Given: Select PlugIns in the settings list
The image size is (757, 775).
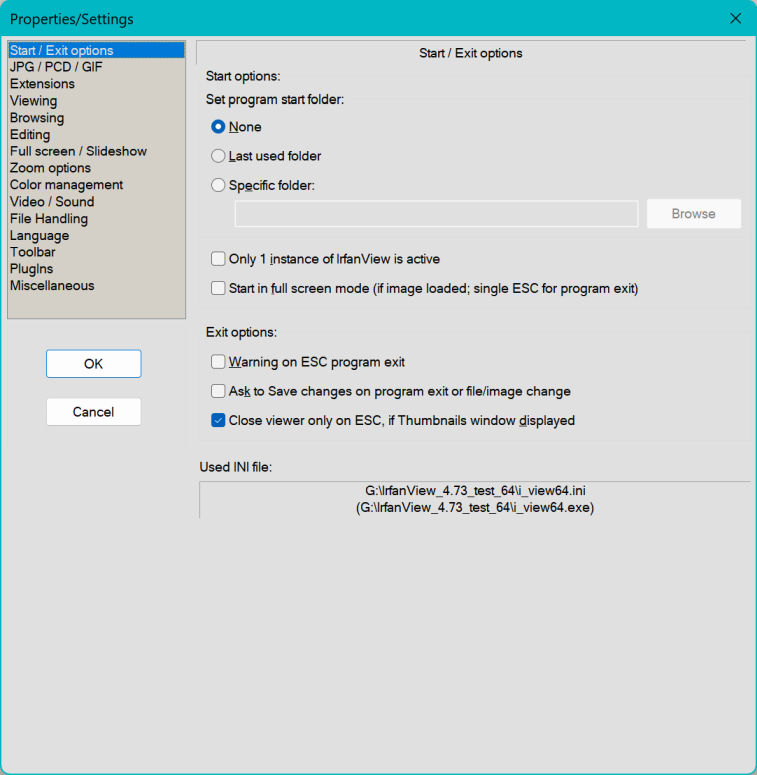Looking at the screenshot, I should [x=32, y=269].
